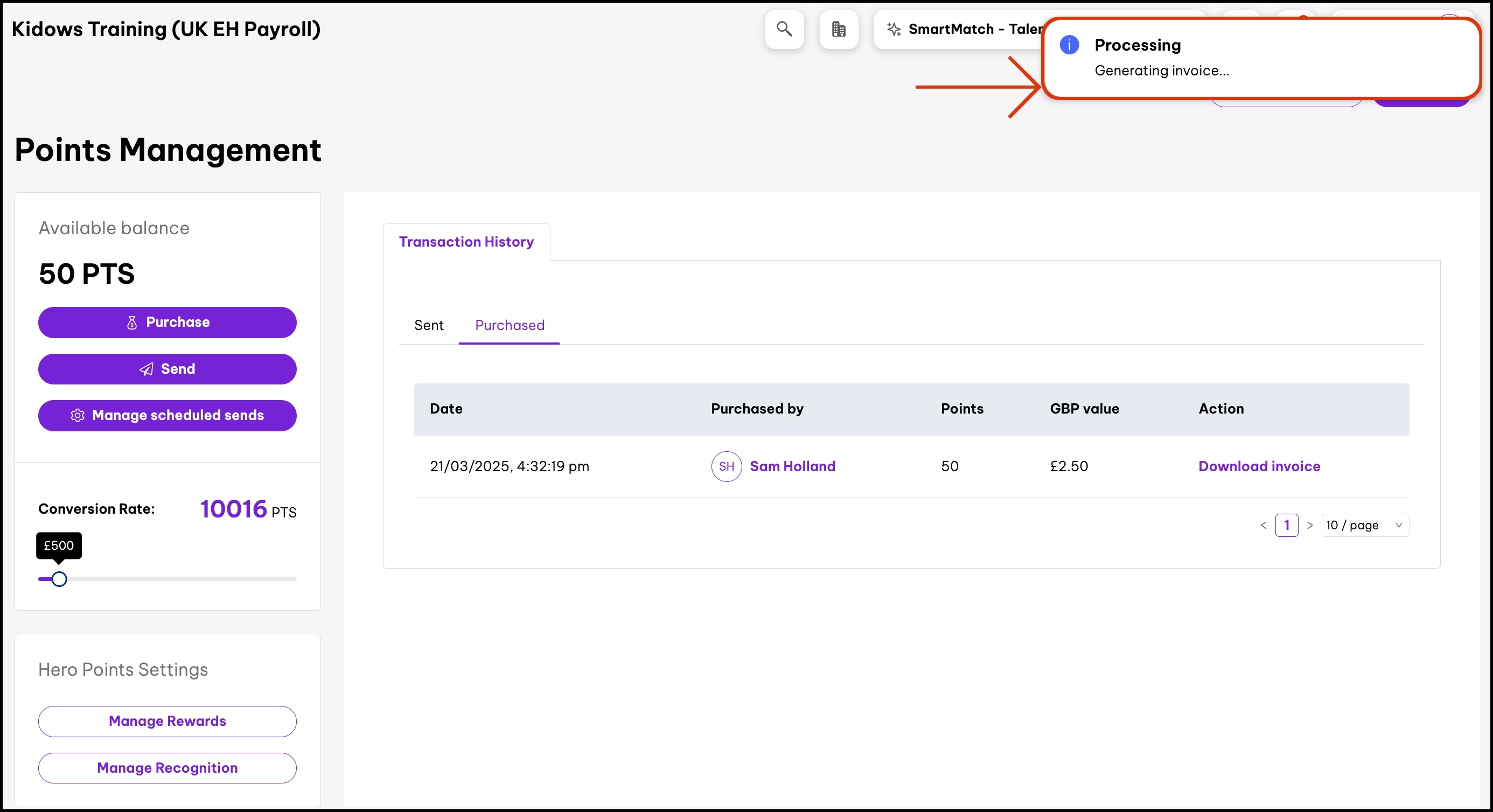Screen dimensions: 1493x812
Task: Click the blue info icon in notification
Action: 1069,45
